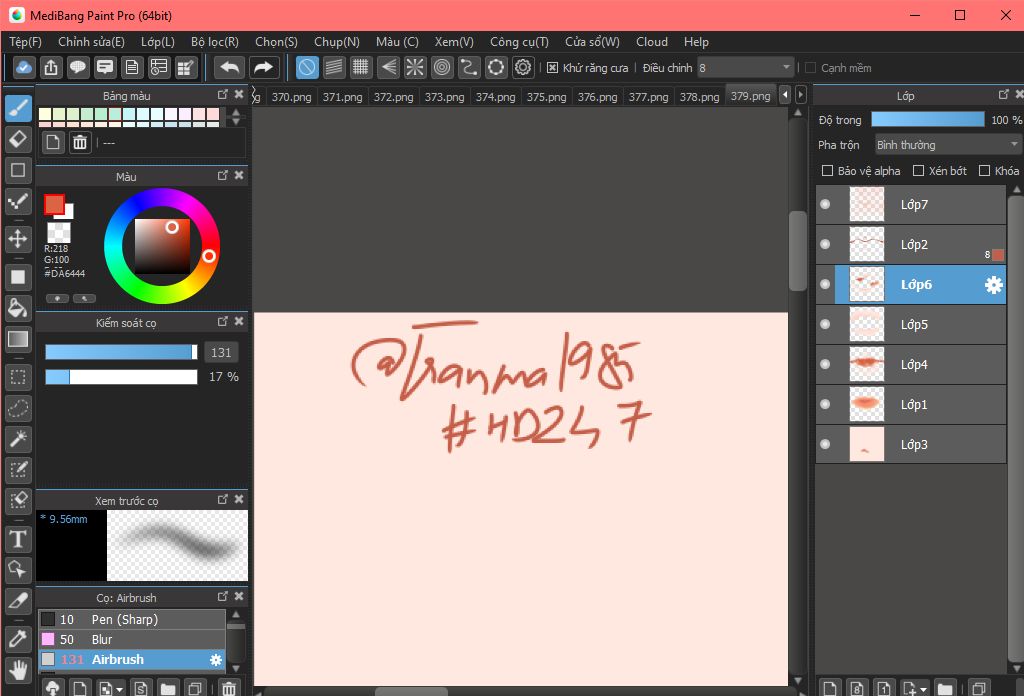The height and width of the screenshot is (696, 1024).
Task: Undock the Kiểm soát cọ panel
Action: [x=223, y=321]
